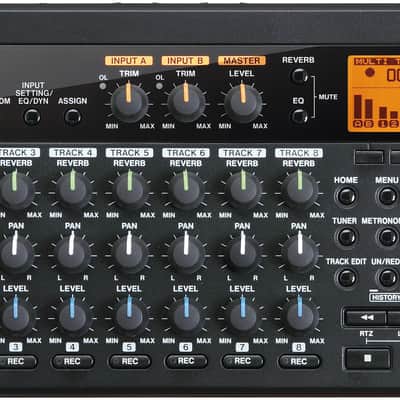Click the TRACK 4 REVERB knob

pos(73,190)
